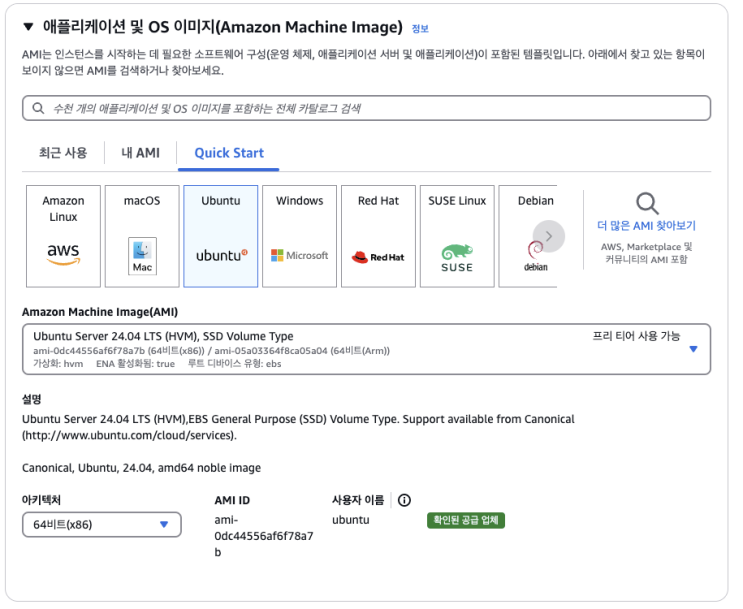This screenshot has height=609, width=743.
Task: Click the 'AMI ID' label
Action: coord(232,500)
